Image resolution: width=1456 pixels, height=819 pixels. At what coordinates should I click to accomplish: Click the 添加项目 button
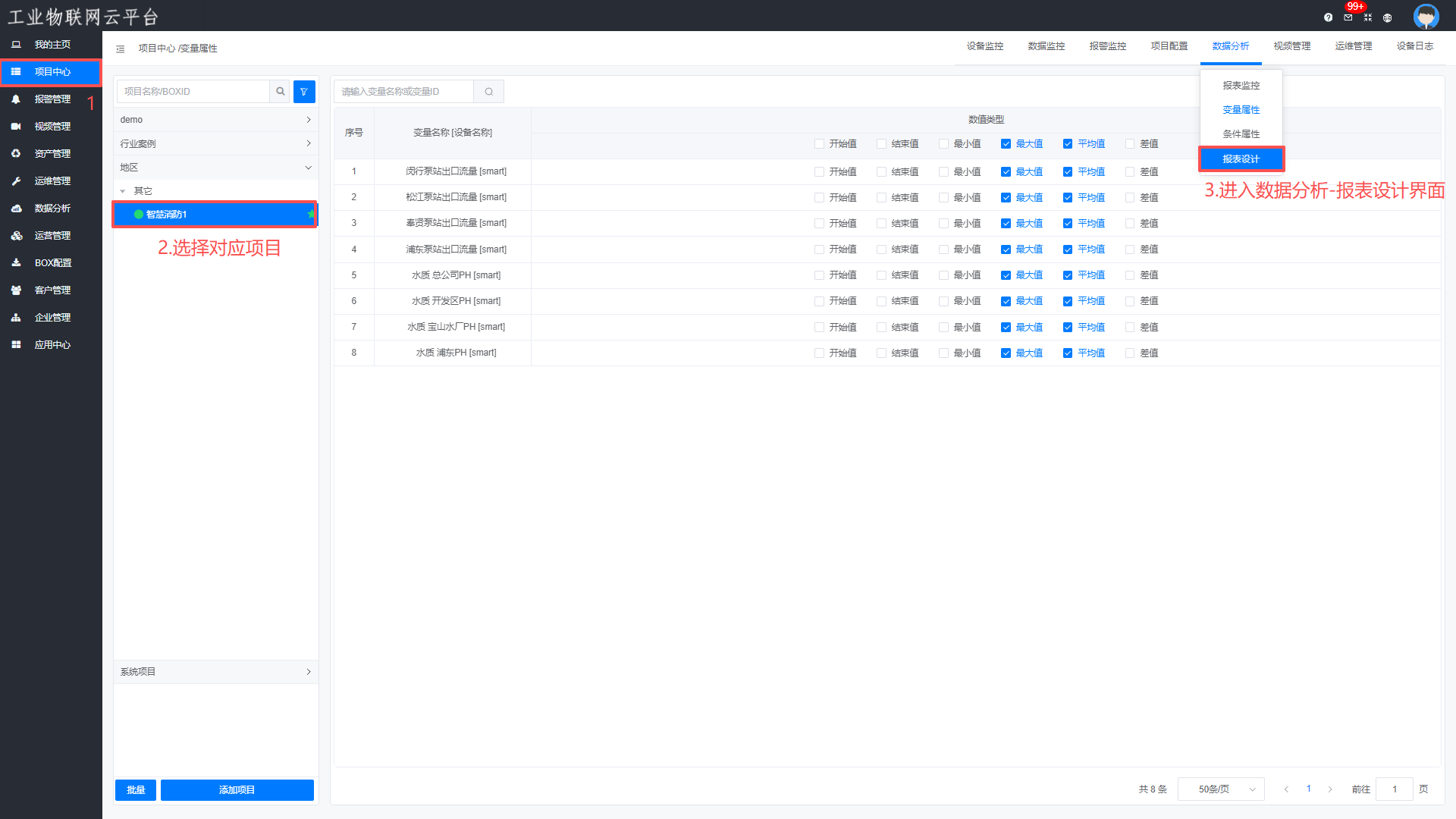tap(237, 790)
